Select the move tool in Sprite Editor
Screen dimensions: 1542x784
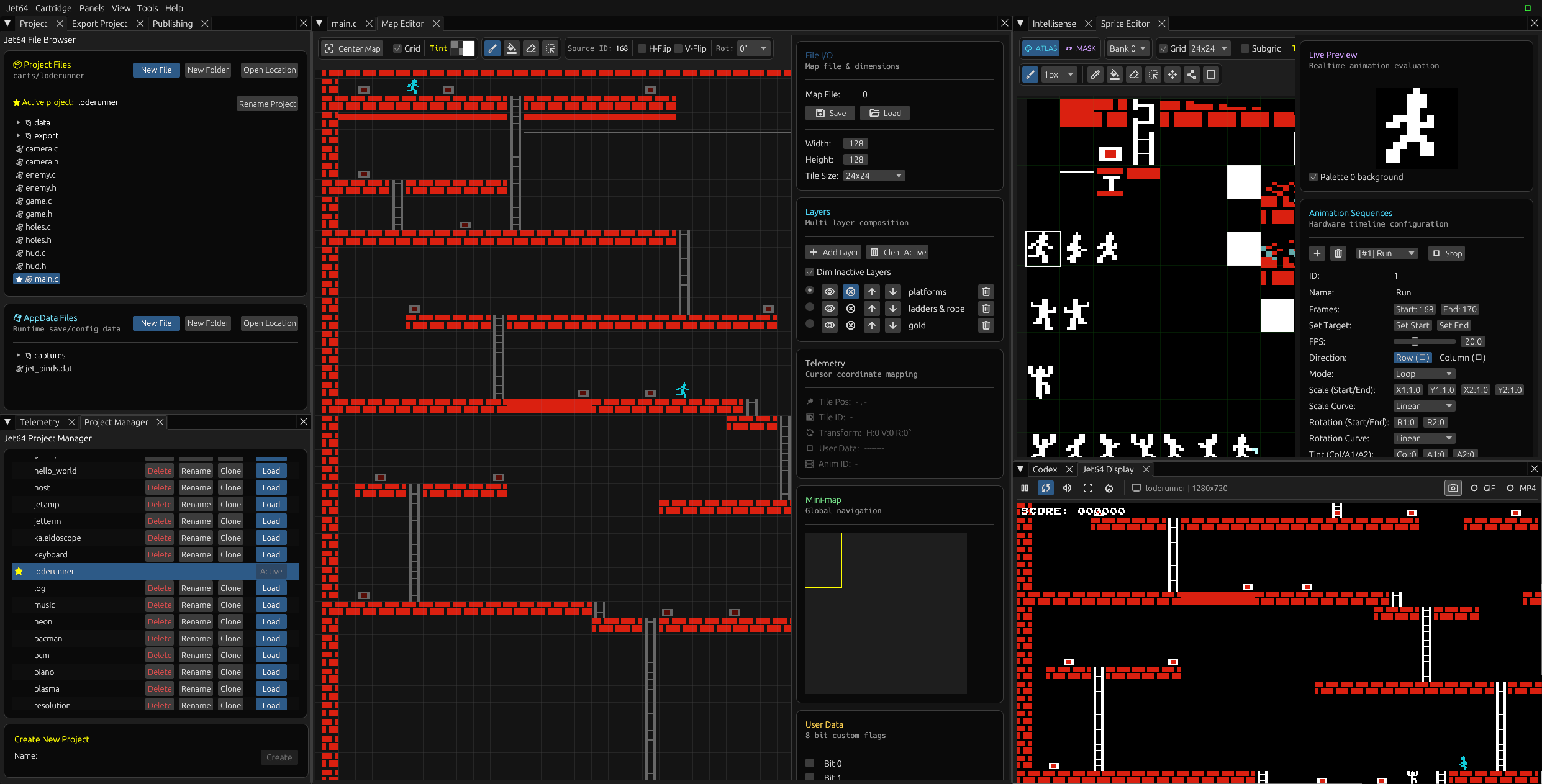click(x=1172, y=74)
